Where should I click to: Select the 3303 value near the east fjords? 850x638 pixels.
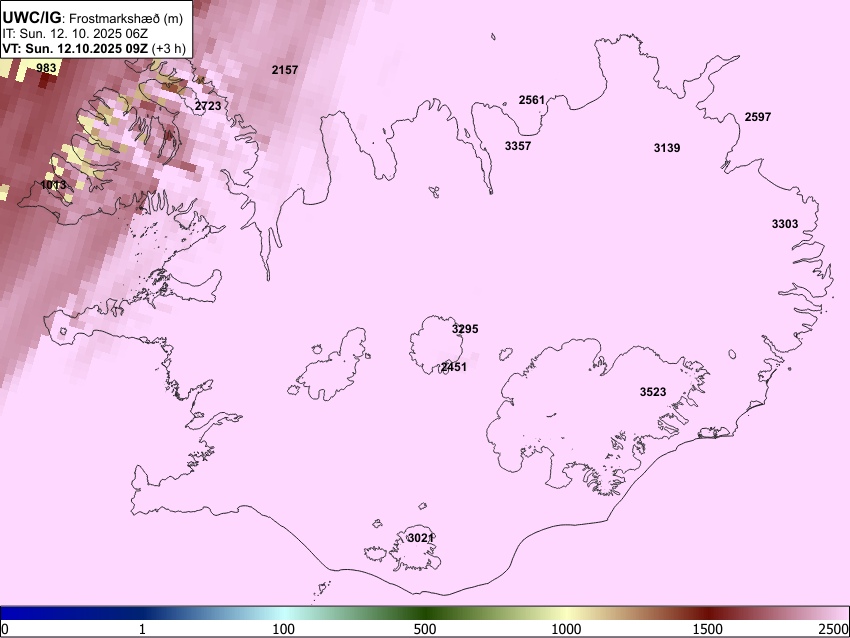pos(785,224)
